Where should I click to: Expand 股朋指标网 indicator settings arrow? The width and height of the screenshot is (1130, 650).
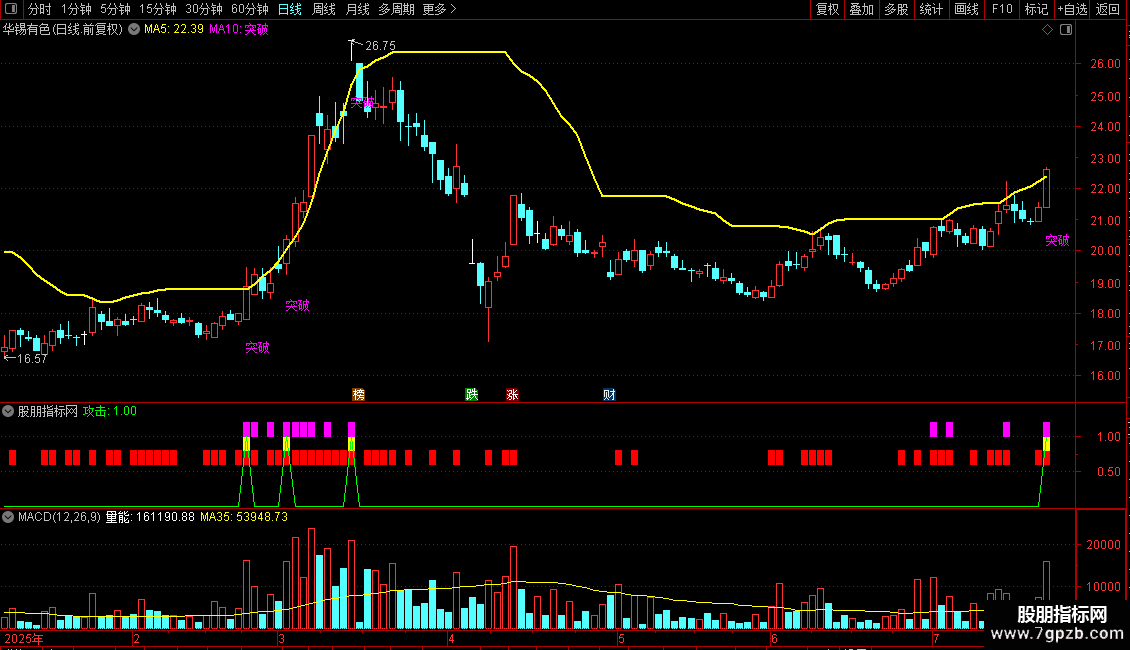point(8,411)
